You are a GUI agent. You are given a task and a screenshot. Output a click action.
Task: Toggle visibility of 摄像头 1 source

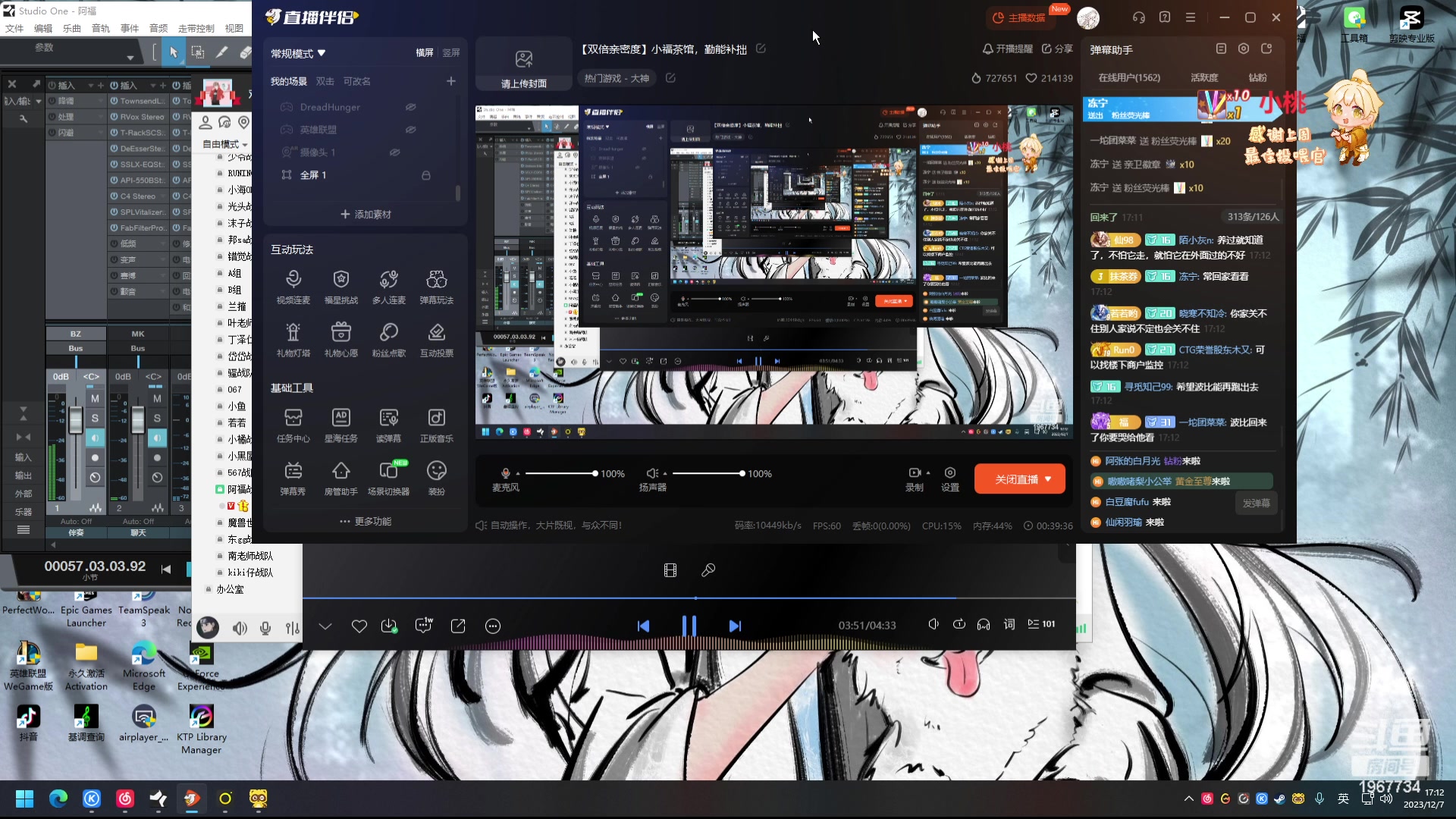tap(394, 152)
